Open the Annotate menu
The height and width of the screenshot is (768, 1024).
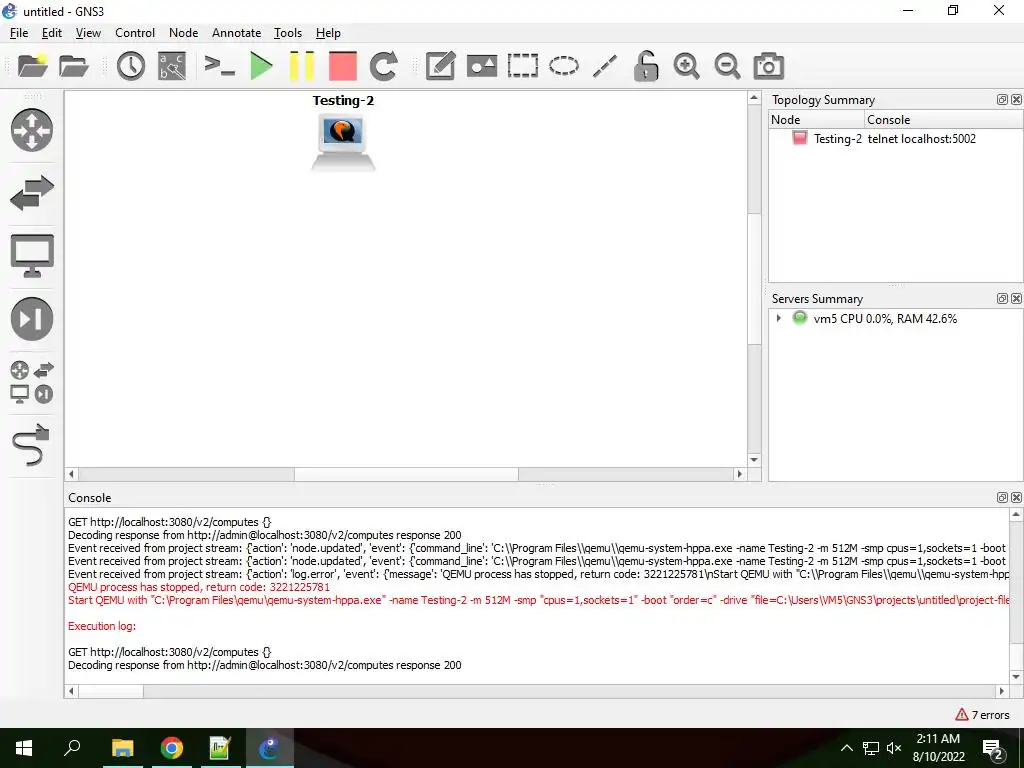[236, 33]
